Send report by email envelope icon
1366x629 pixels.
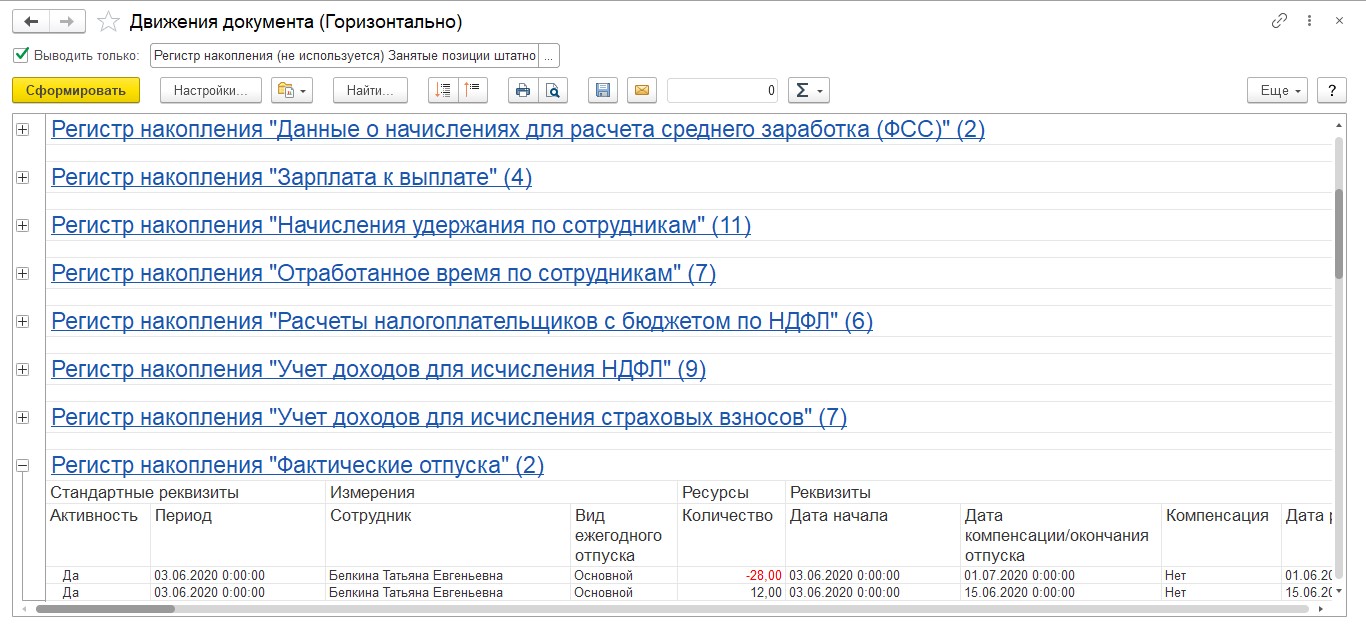point(642,90)
